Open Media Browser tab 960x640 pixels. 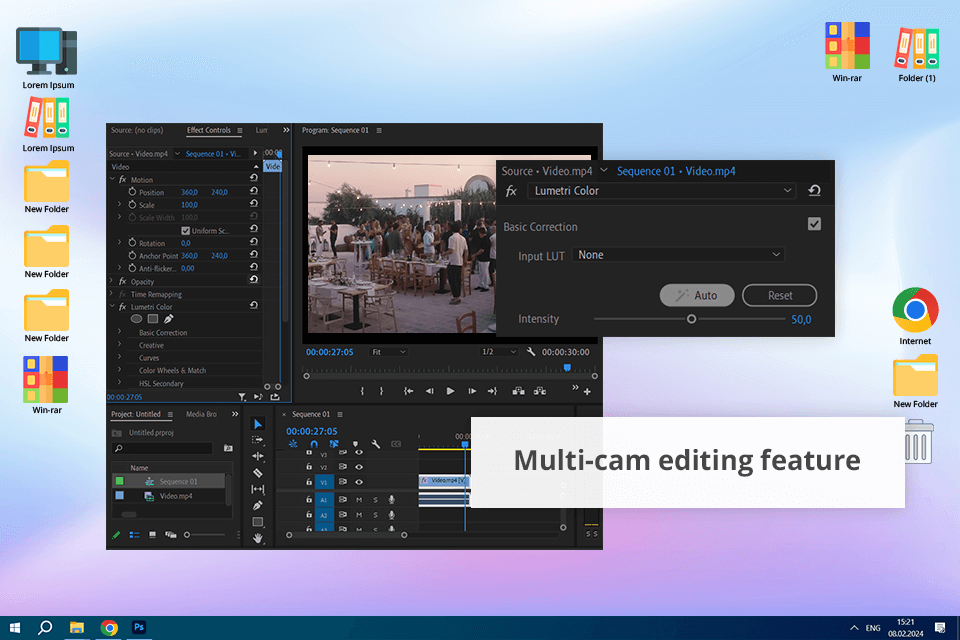pyautogui.click(x=201, y=414)
